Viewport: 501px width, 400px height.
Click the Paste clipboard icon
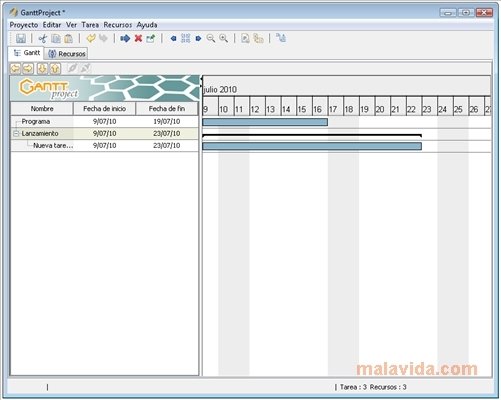click(x=69, y=38)
